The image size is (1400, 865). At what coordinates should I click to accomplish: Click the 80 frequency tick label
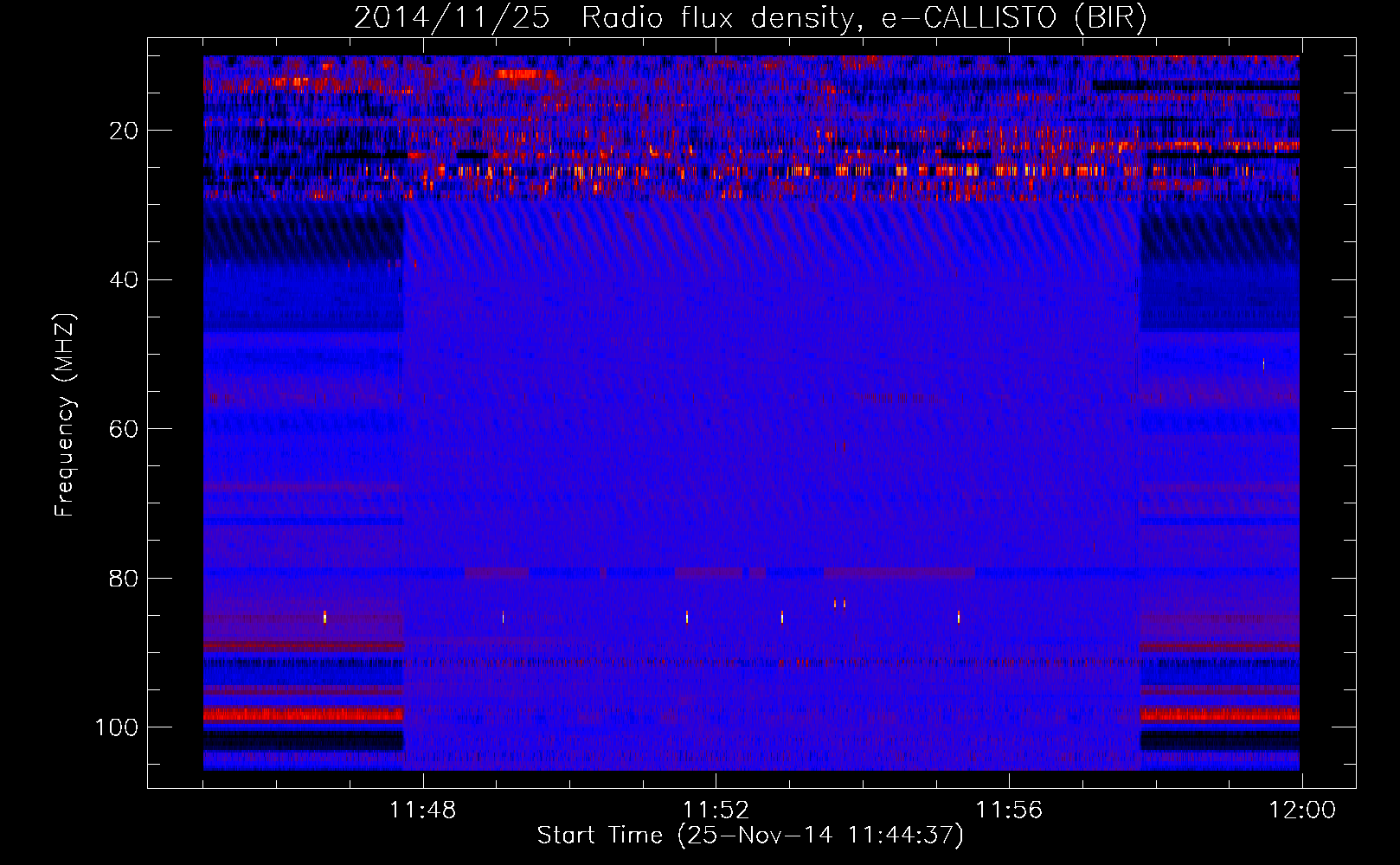(x=125, y=578)
